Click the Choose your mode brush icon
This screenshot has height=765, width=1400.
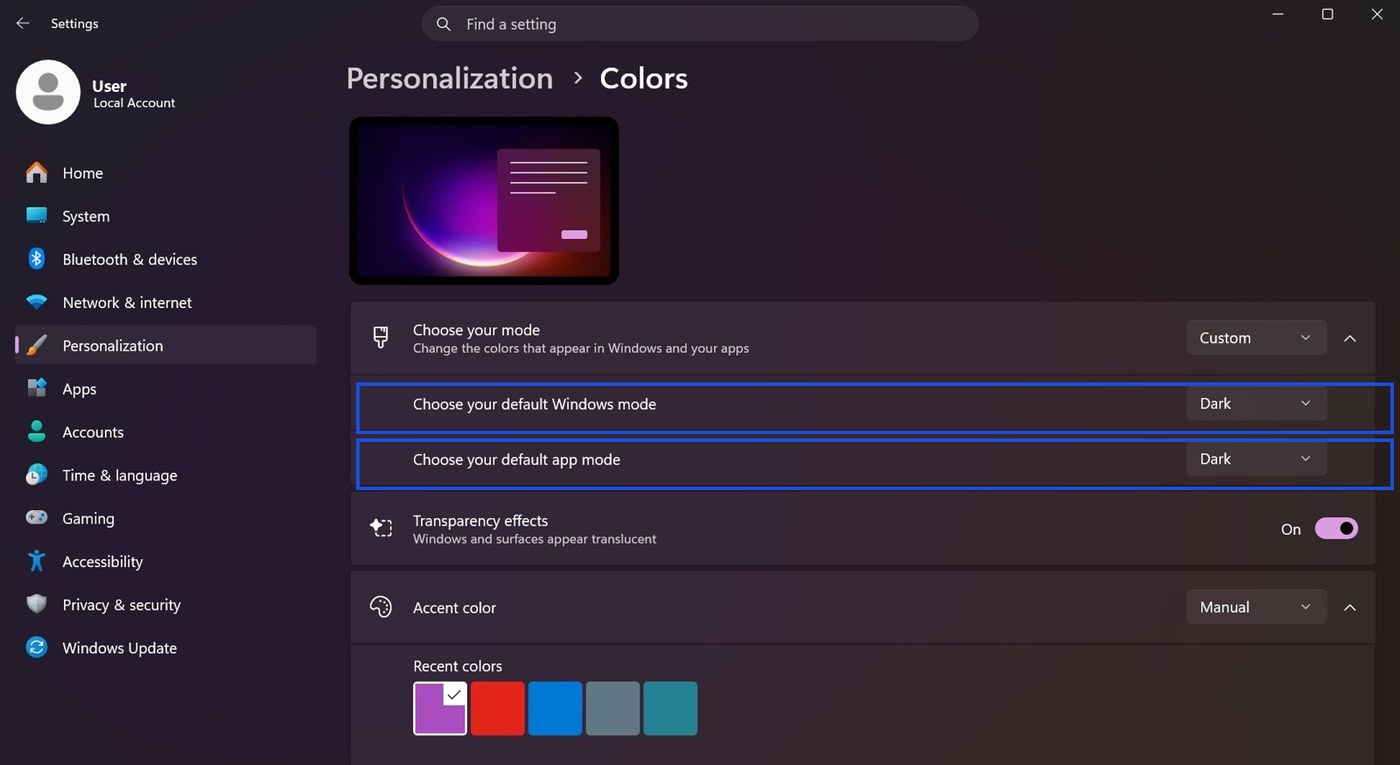[380, 338]
